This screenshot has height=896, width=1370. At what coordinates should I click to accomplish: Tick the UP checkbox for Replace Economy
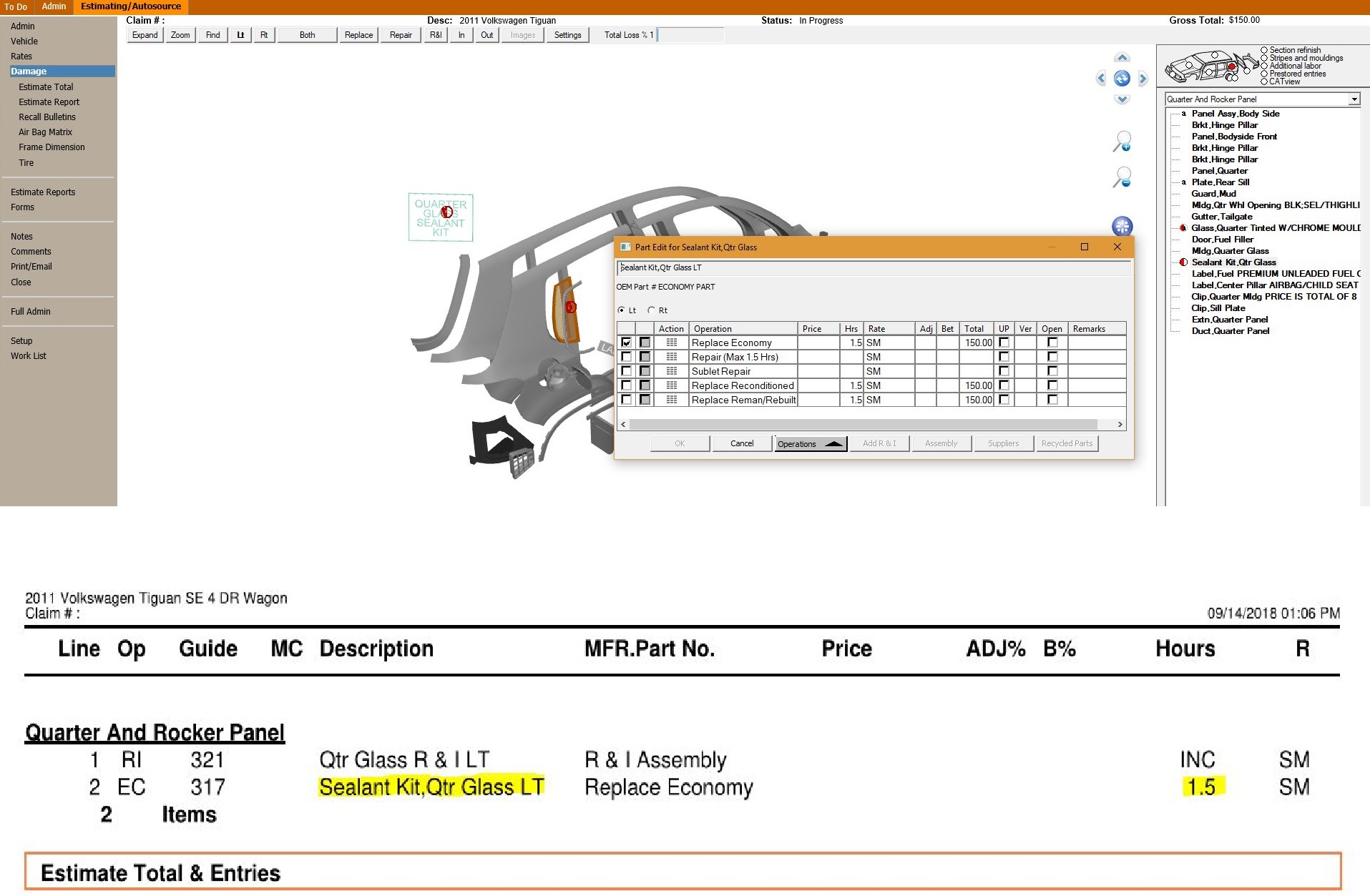pos(1004,343)
